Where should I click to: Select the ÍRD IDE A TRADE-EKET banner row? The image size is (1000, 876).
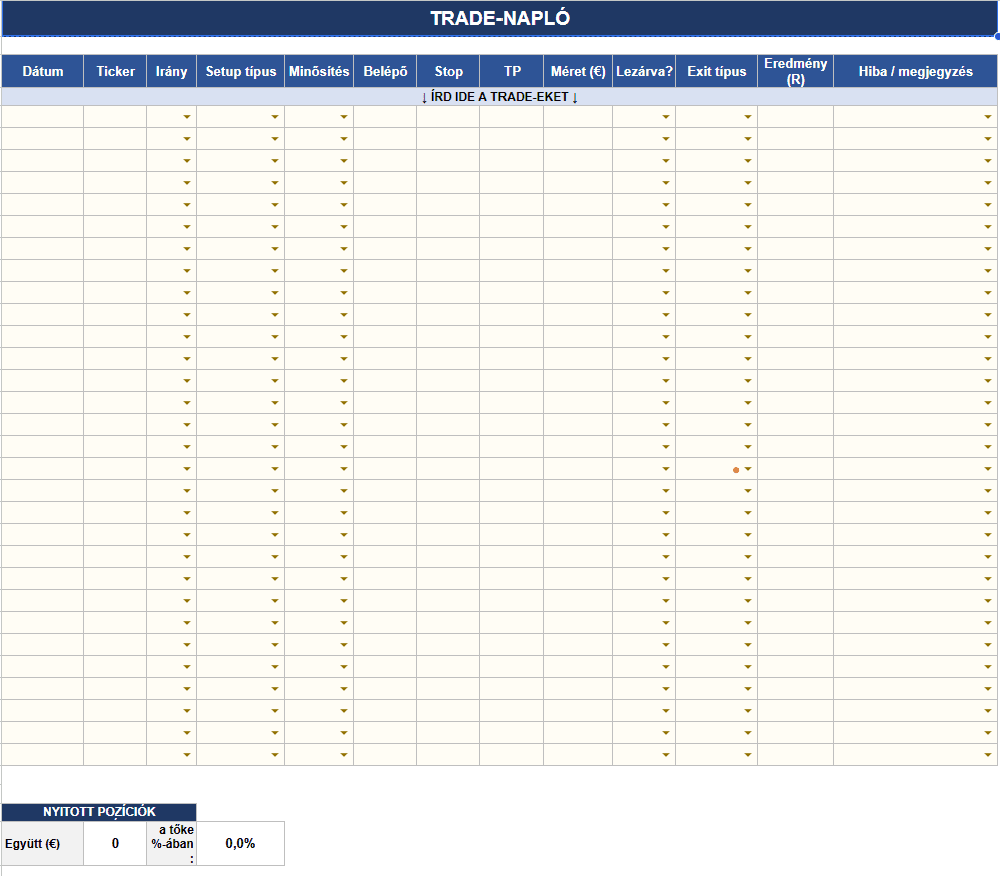click(499, 97)
